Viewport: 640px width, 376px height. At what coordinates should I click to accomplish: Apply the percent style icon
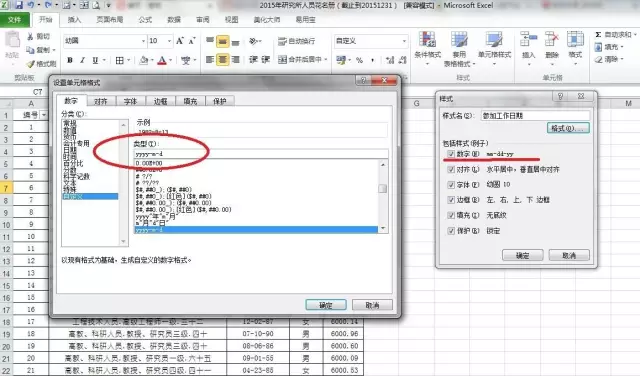click(359, 60)
